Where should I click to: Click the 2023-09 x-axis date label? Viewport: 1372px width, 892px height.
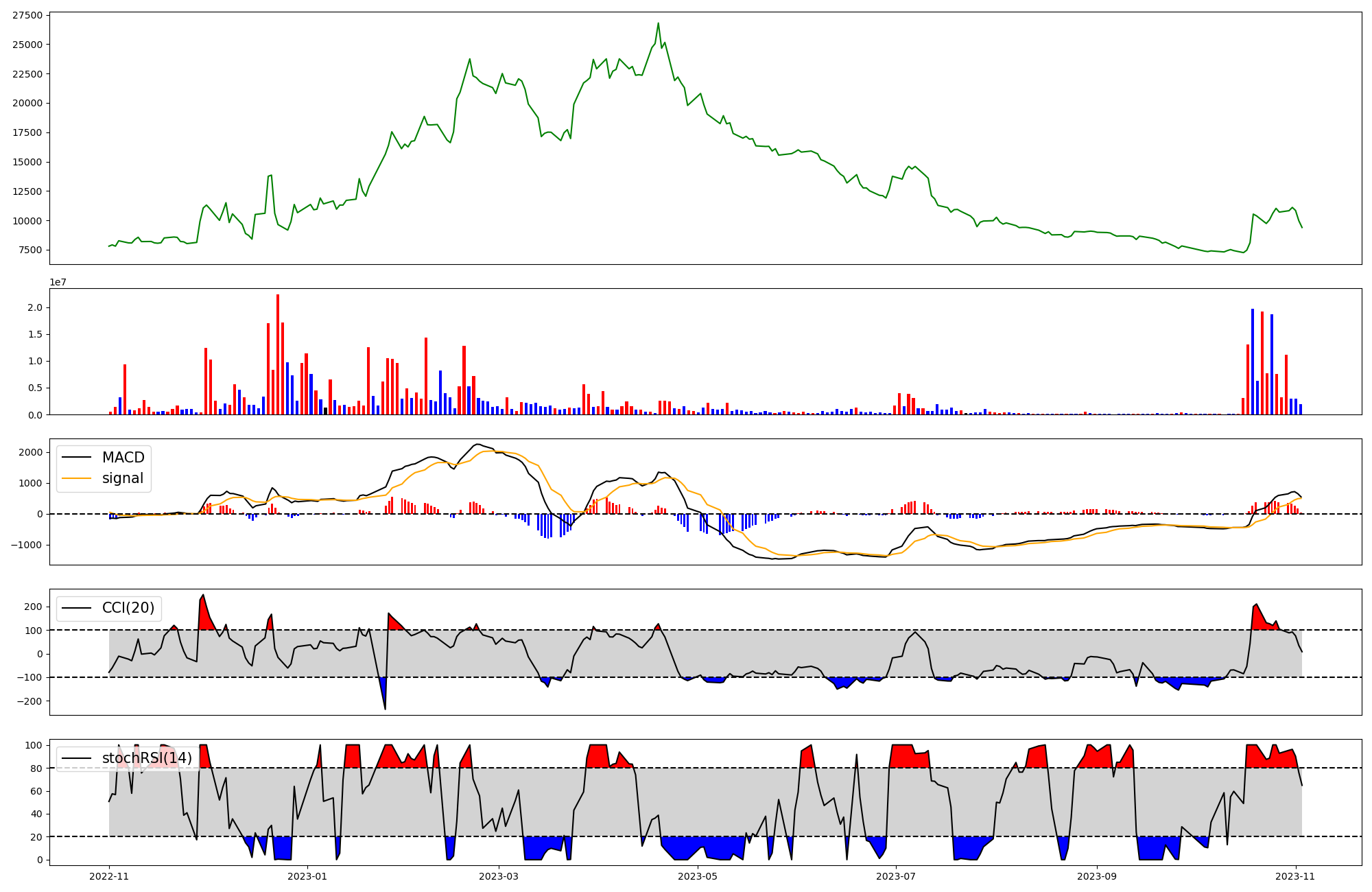[x=1097, y=876]
